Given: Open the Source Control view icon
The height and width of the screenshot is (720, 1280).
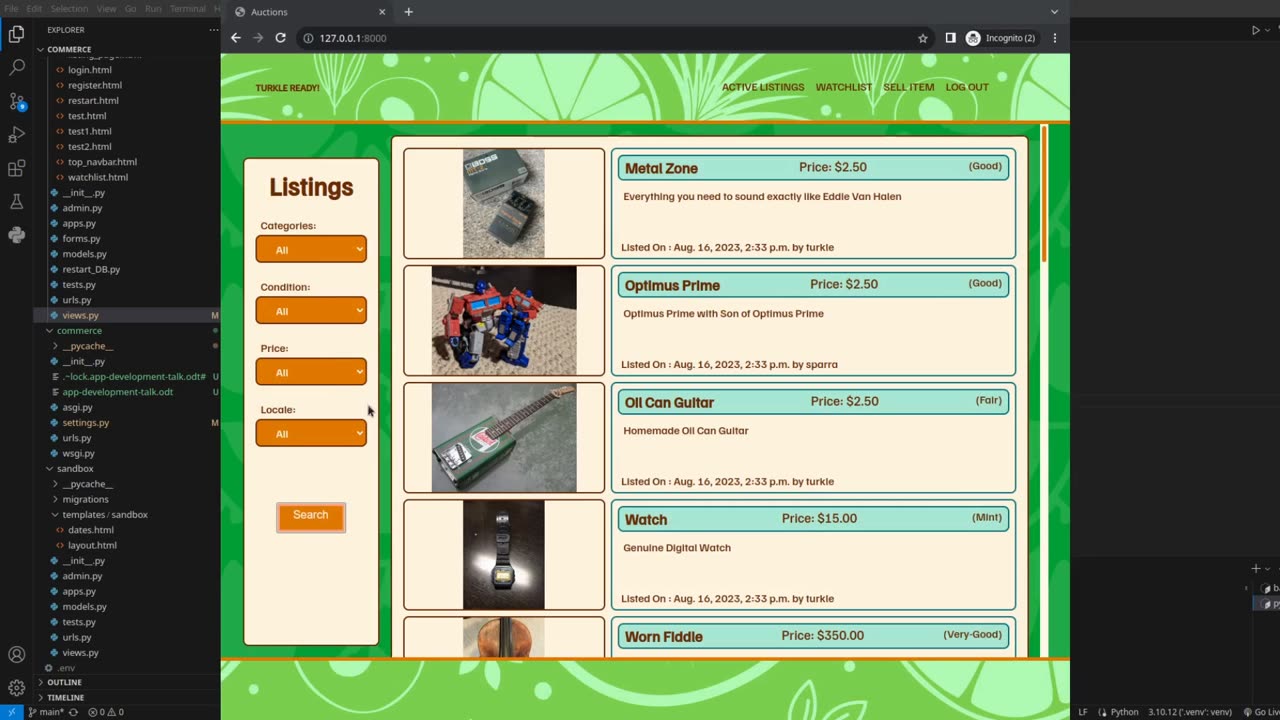Looking at the screenshot, I should coord(16,101).
